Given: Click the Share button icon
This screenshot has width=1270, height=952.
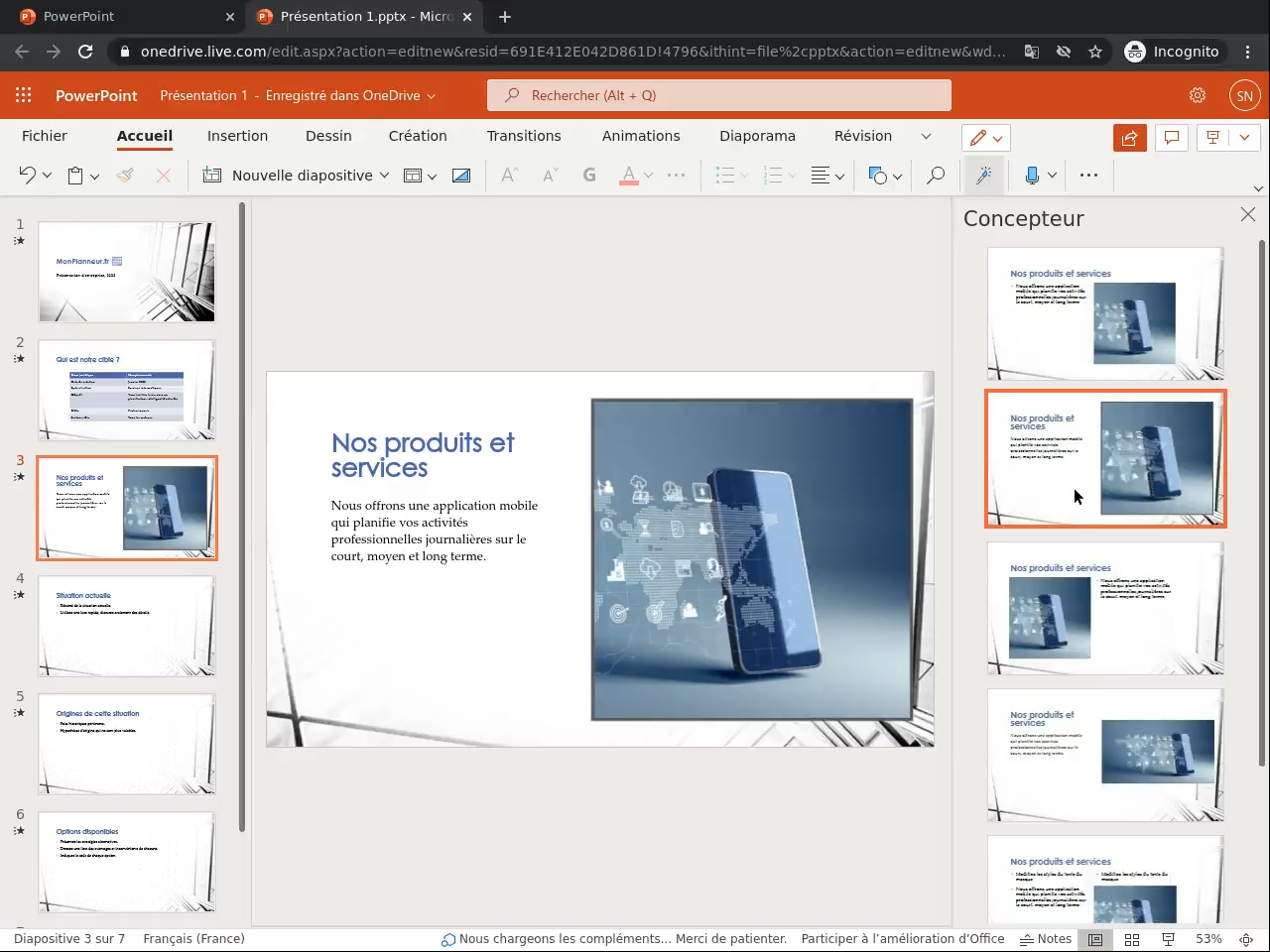Looking at the screenshot, I should point(1129,138).
